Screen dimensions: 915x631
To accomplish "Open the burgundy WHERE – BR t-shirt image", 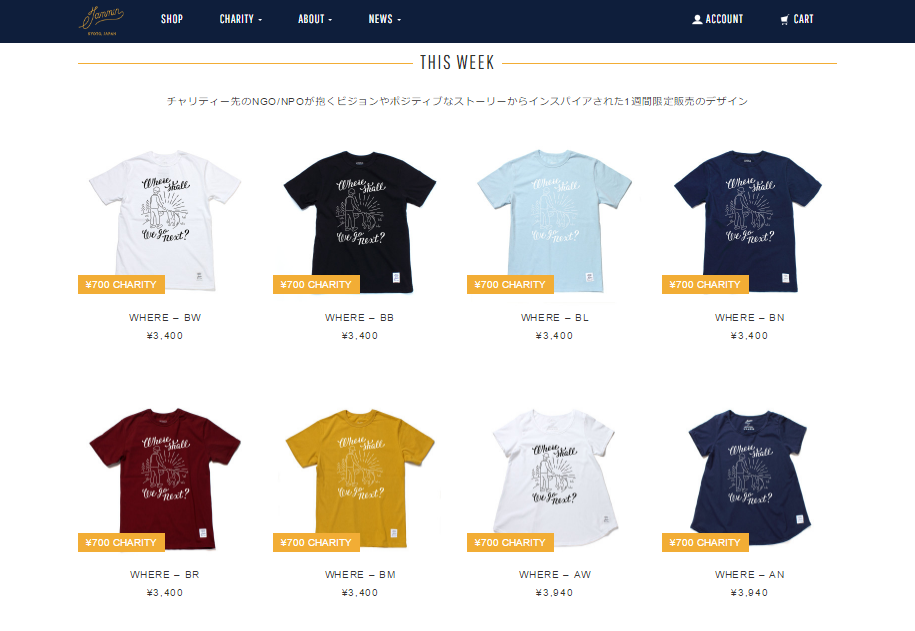I will click(x=165, y=479).
